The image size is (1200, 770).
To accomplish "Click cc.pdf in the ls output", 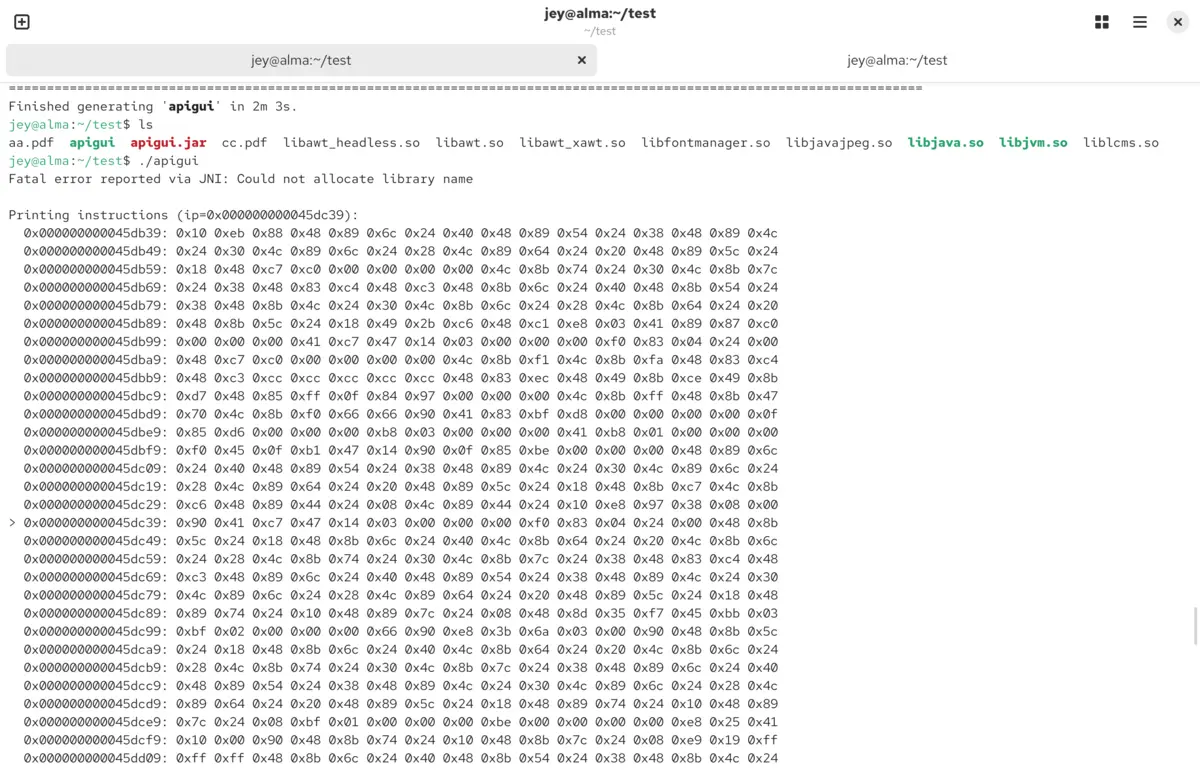I will (244, 143).
